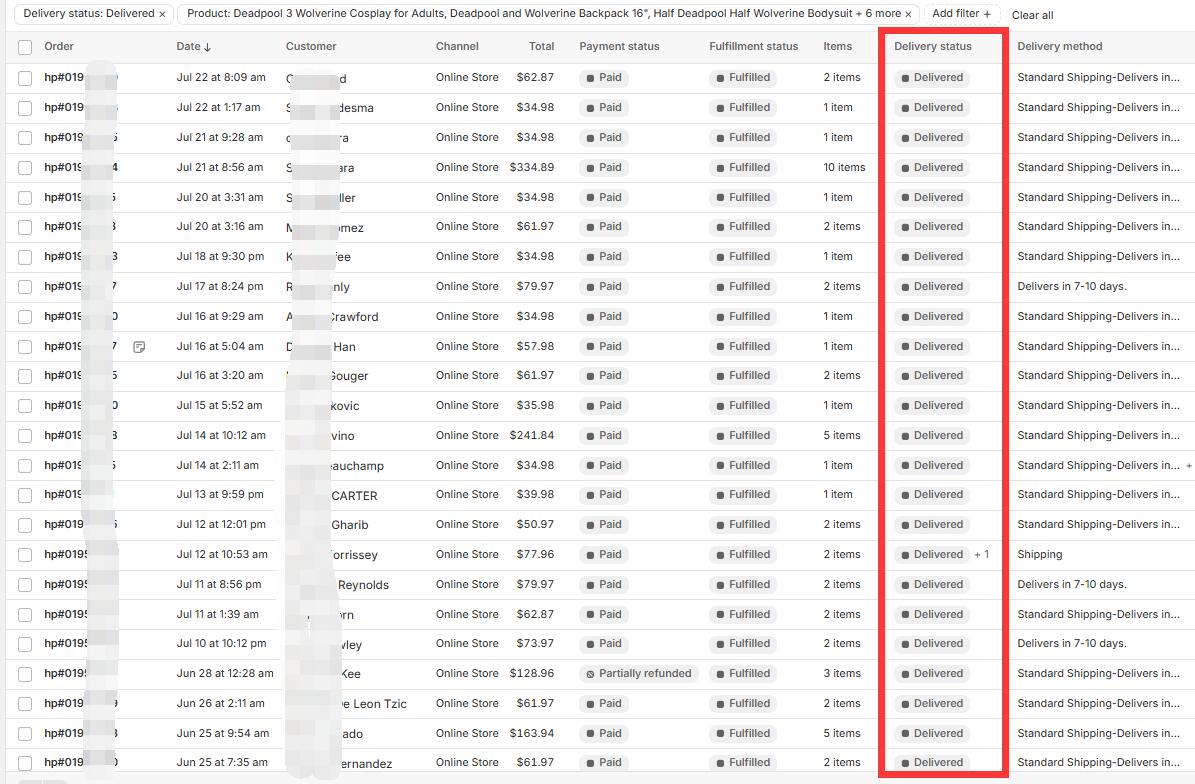Open the Add filter dropdown

coord(961,14)
